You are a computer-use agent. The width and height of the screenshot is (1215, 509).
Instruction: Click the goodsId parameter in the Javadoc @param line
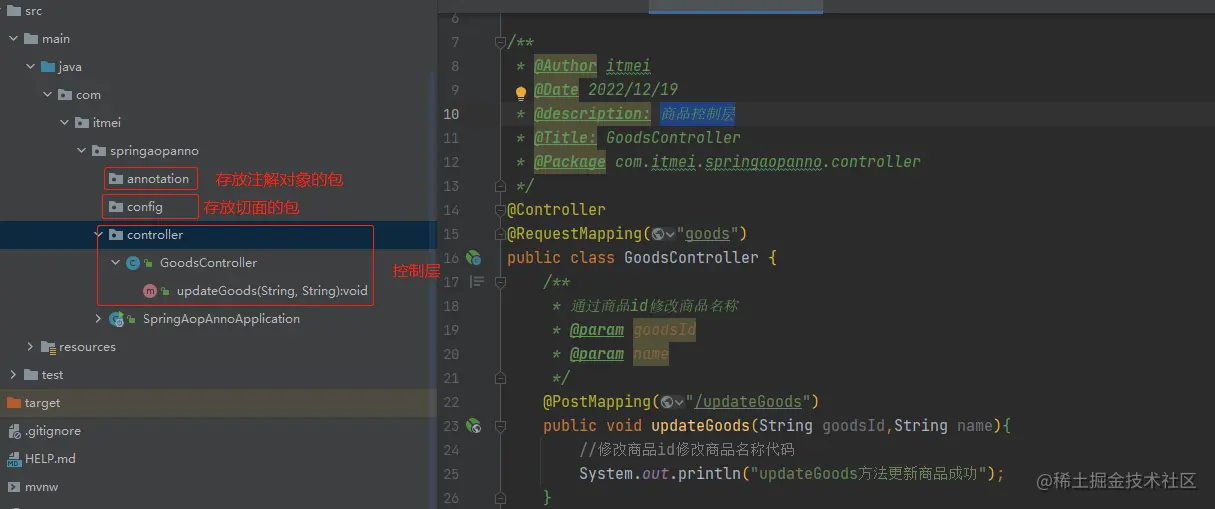664,330
